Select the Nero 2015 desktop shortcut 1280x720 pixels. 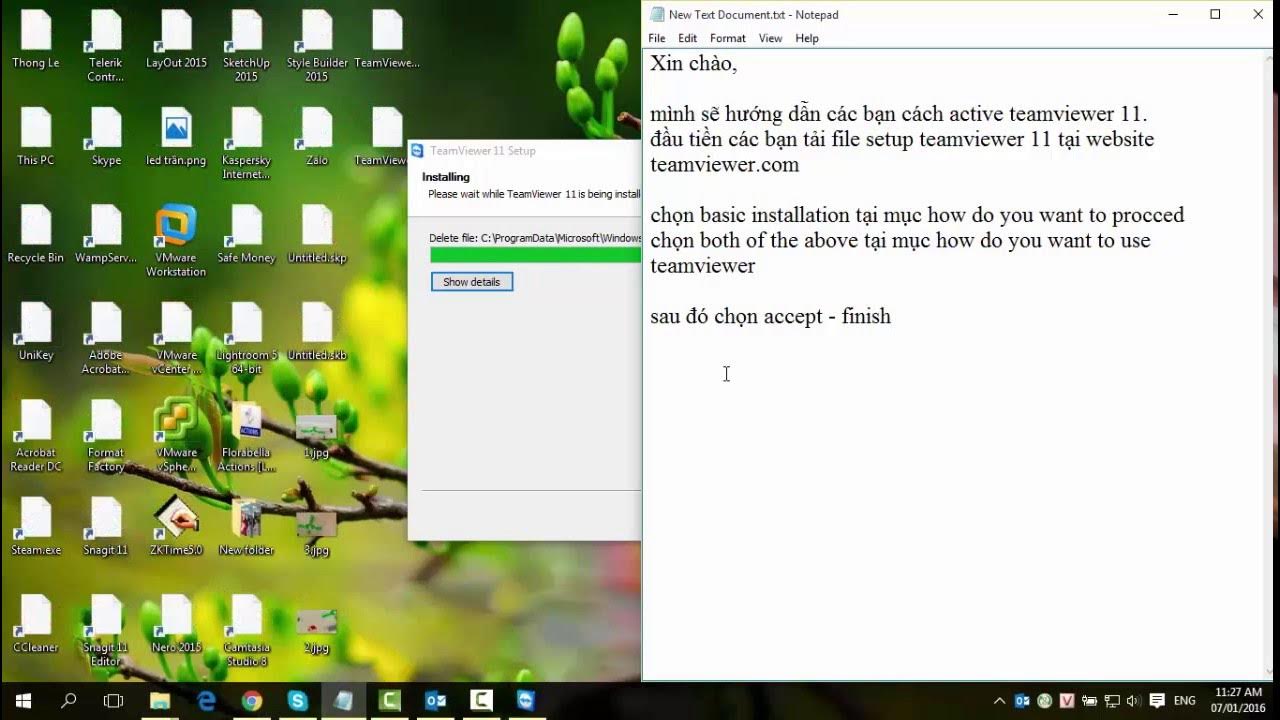[176, 623]
